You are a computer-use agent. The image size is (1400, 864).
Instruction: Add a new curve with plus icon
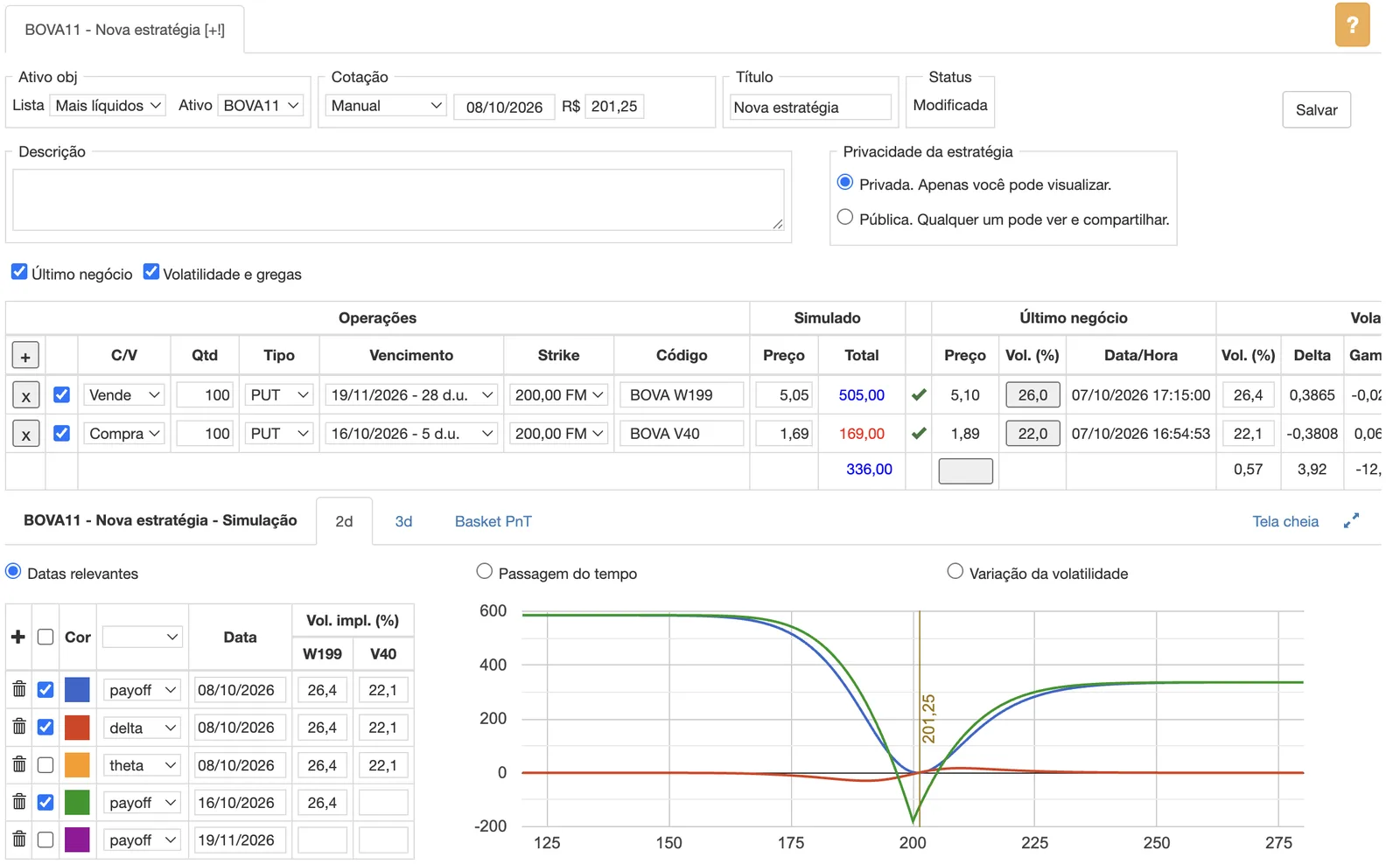(17, 638)
